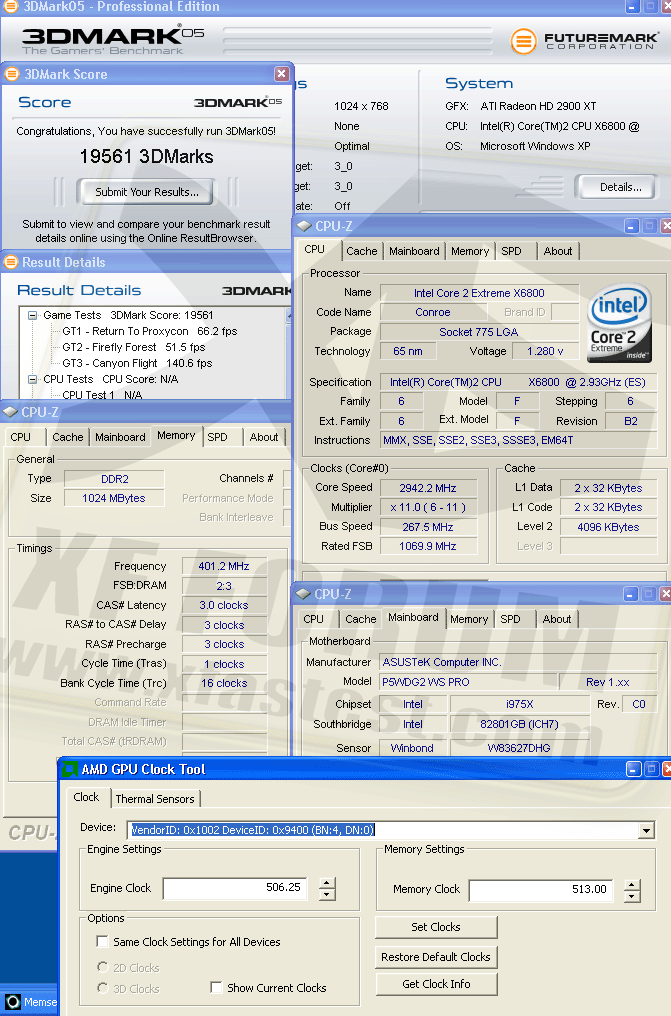
Task: Click the Engine Clock value field
Action: [x=234, y=888]
